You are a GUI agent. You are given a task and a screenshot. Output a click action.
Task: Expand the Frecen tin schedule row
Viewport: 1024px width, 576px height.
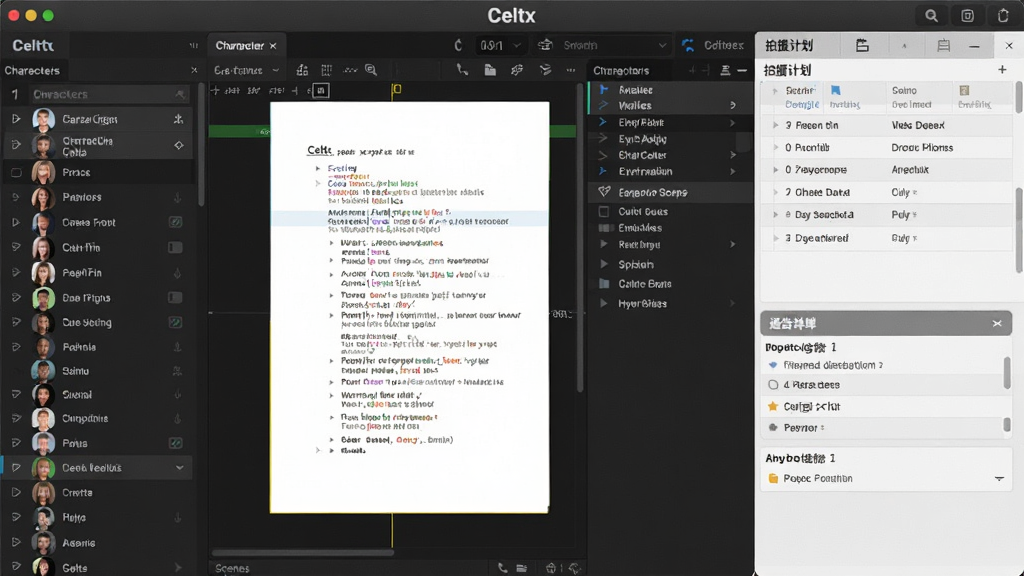[x=775, y=125]
